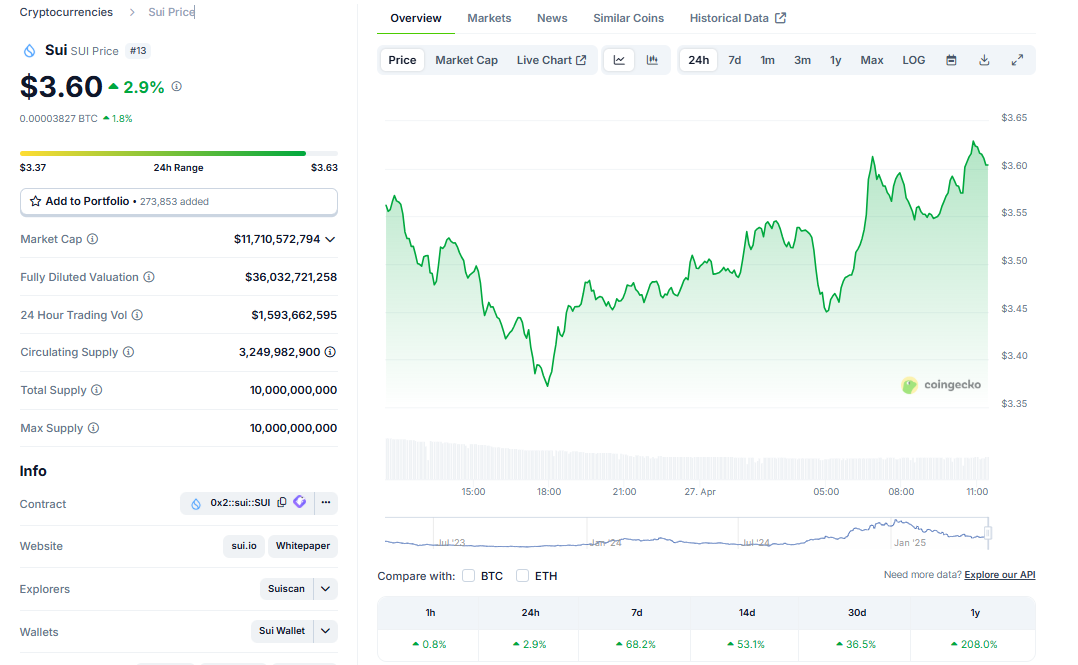Select the 24h time range
The height and width of the screenshot is (665, 1078).
pos(698,61)
